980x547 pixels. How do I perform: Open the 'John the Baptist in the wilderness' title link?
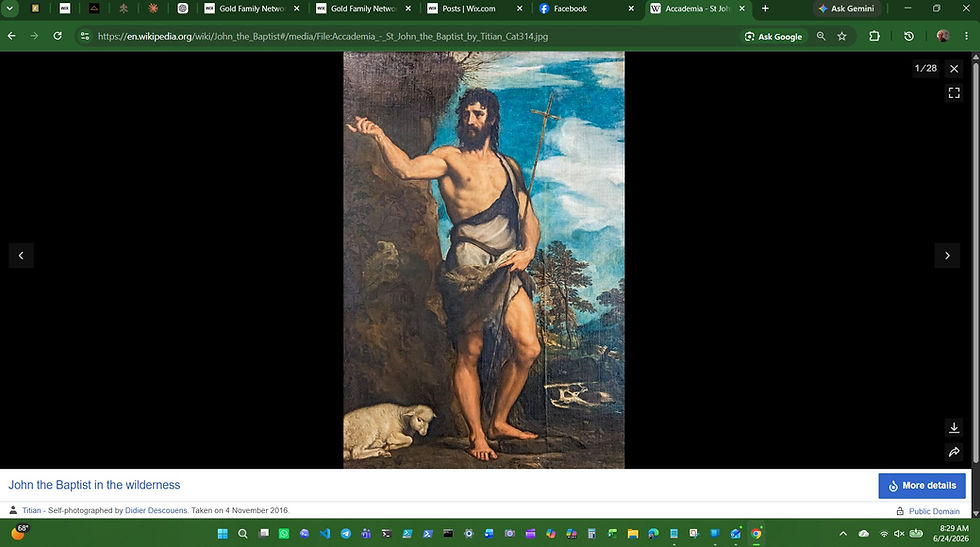[94, 485]
